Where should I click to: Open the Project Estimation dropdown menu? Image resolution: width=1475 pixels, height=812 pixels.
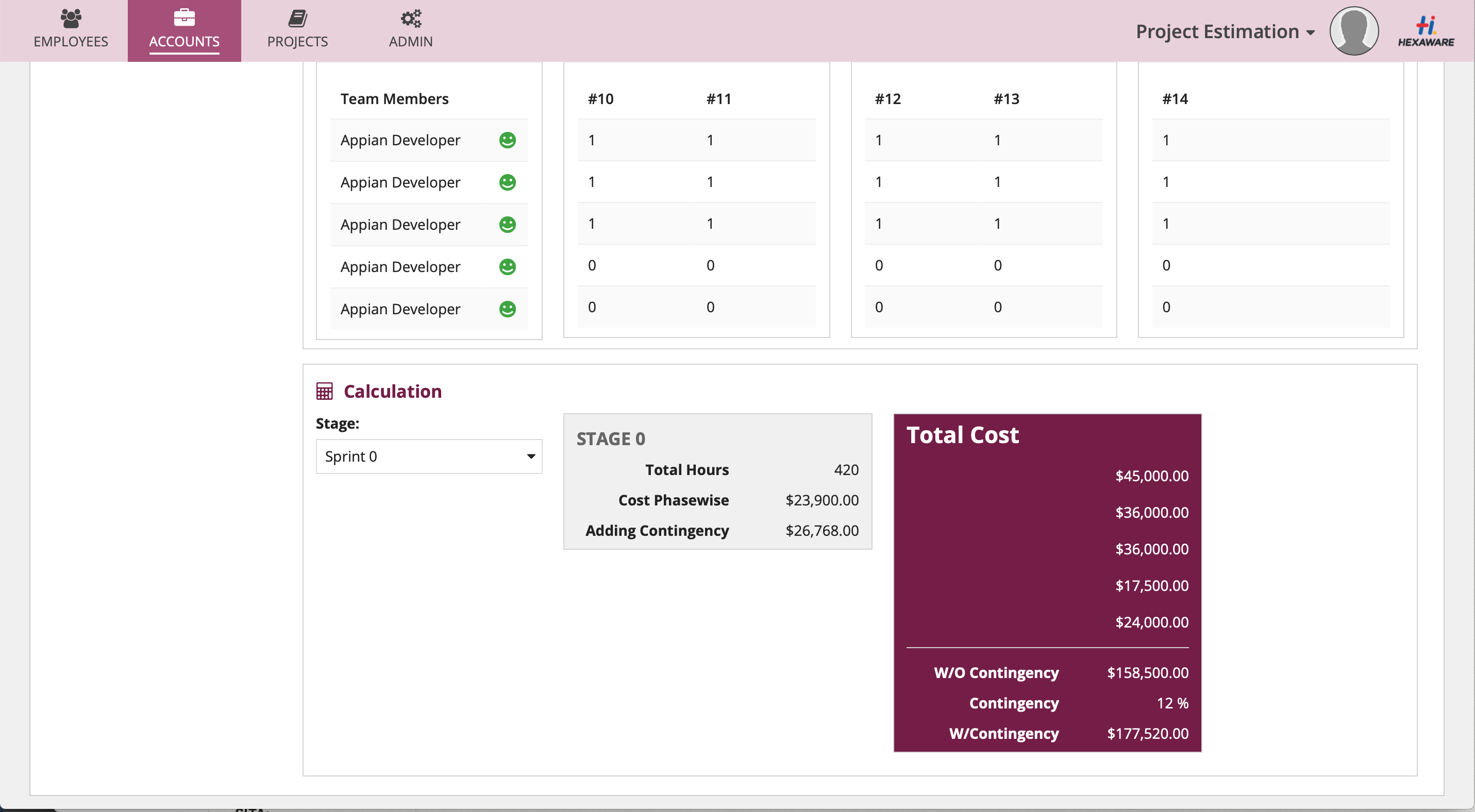(x=1225, y=31)
